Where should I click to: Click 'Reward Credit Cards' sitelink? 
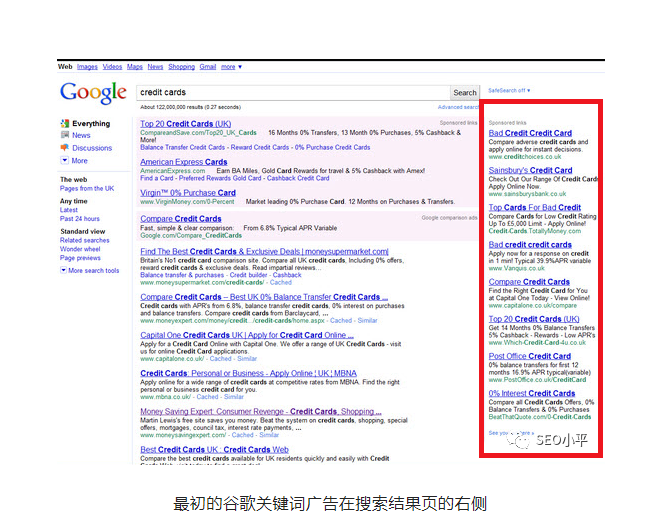260,147
